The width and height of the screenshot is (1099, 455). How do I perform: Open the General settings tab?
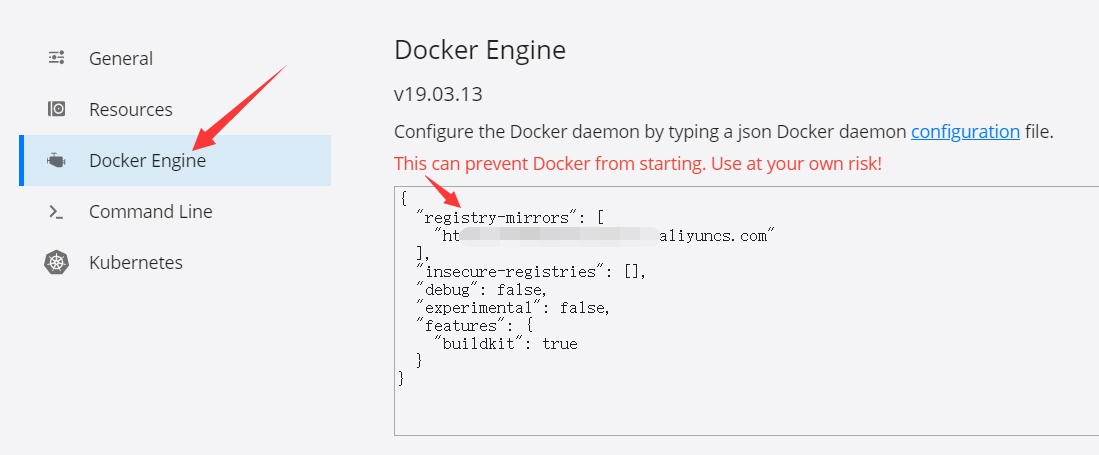point(121,58)
